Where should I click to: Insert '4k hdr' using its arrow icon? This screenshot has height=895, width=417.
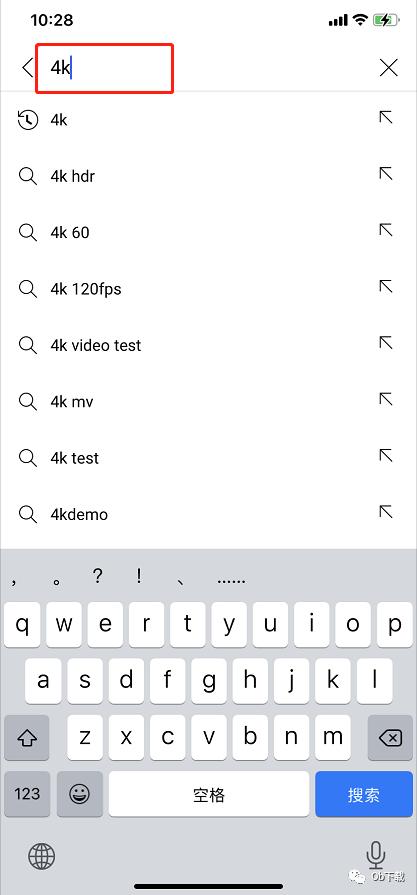pyautogui.click(x=386, y=174)
